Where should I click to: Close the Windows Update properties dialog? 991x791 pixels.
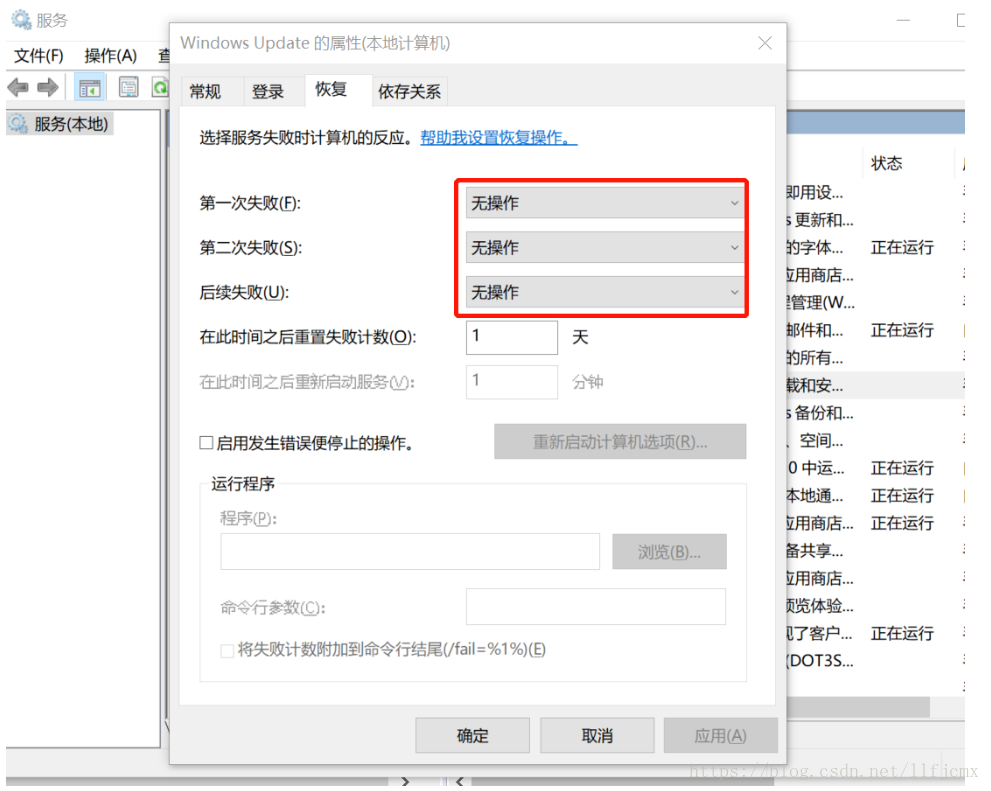[765, 43]
